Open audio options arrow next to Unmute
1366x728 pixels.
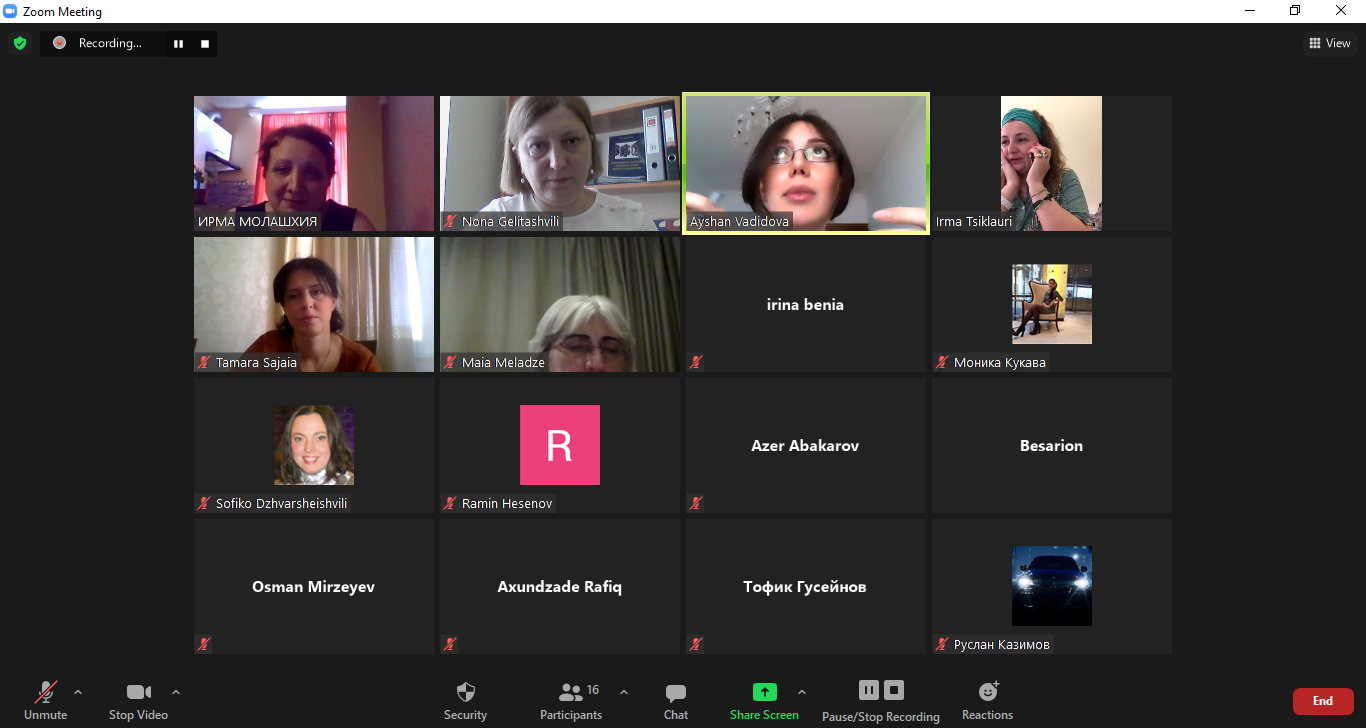coord(78,692)
